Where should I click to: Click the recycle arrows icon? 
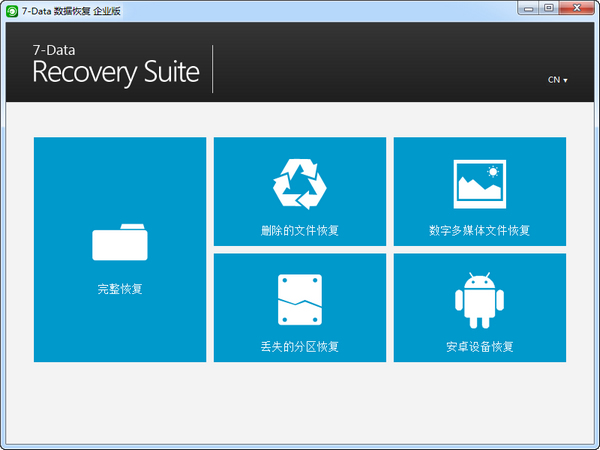click(300, 184)
